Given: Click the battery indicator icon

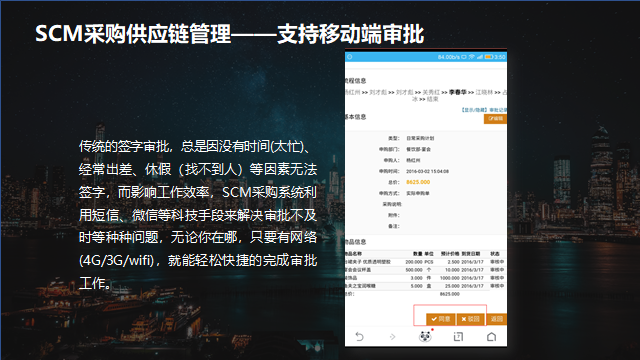Looking at the screenshot, I should [489, 57].
